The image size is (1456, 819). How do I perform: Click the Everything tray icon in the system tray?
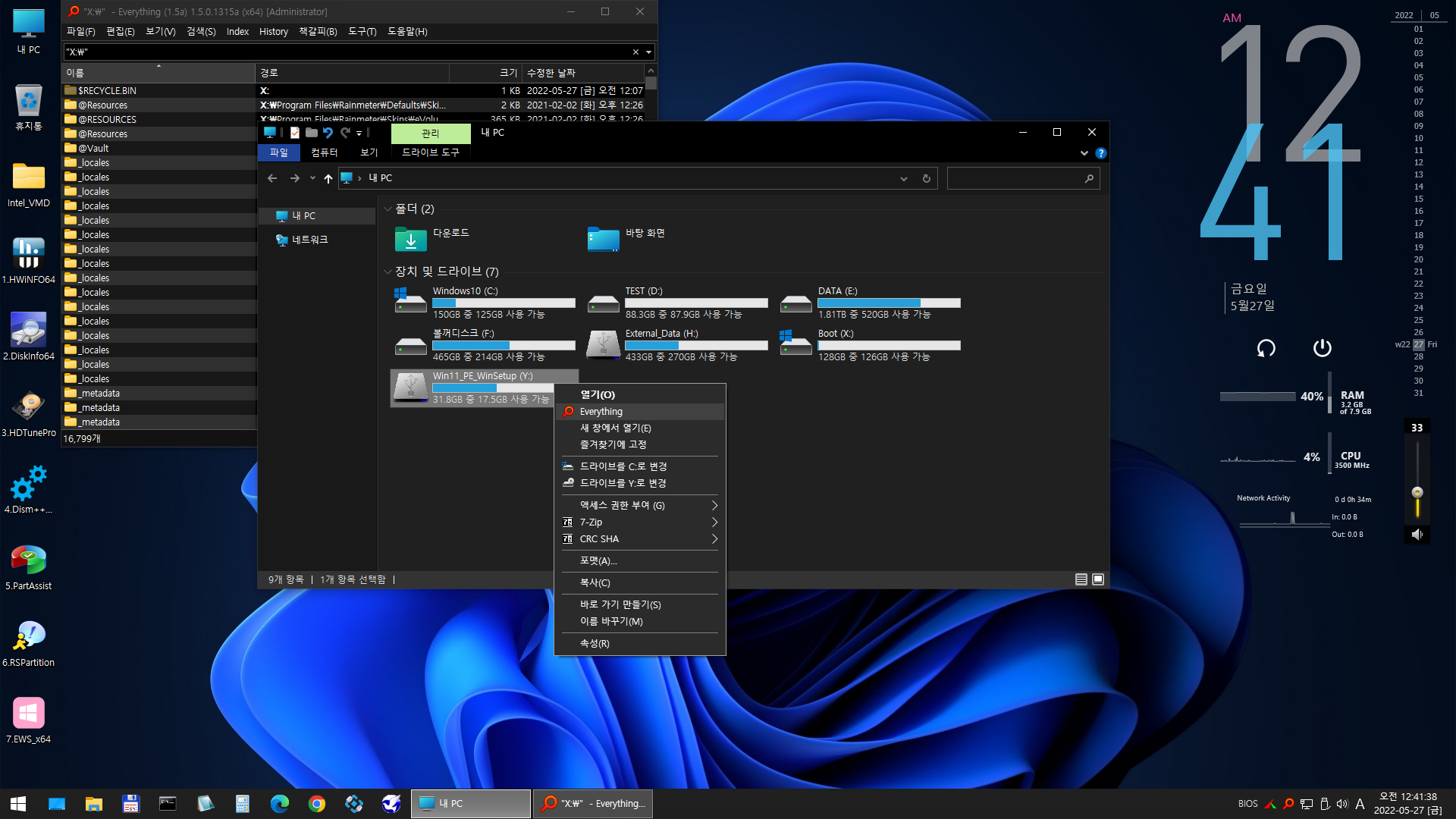point(1288,804)
